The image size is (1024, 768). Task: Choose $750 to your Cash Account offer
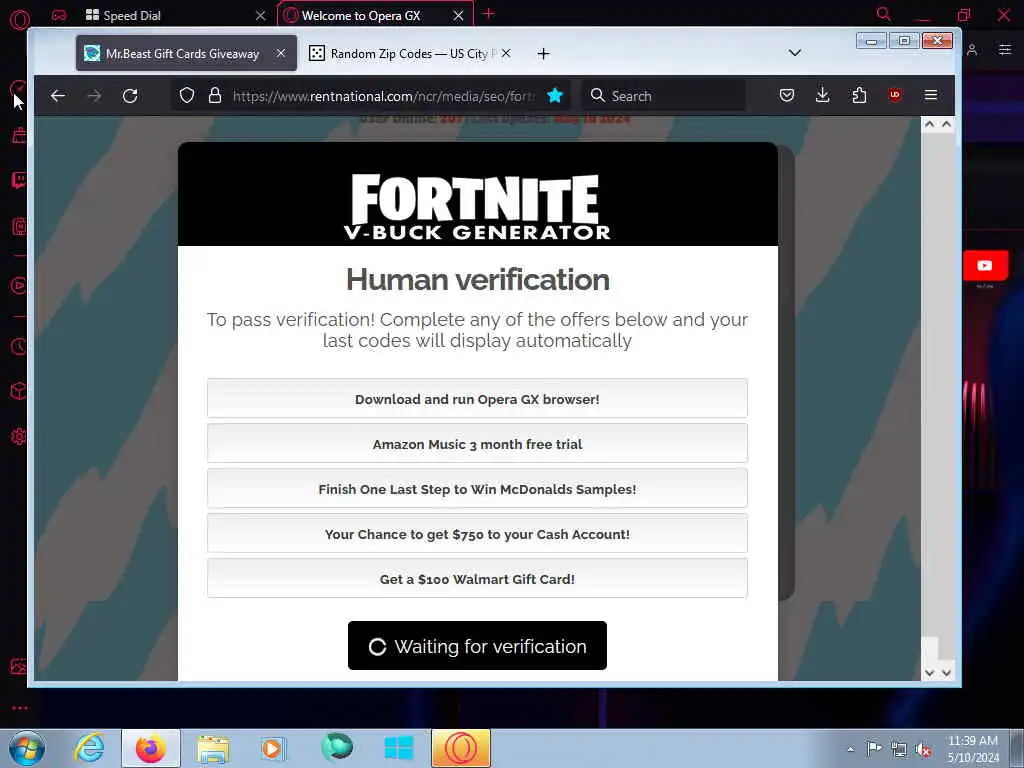coord(477,534)
